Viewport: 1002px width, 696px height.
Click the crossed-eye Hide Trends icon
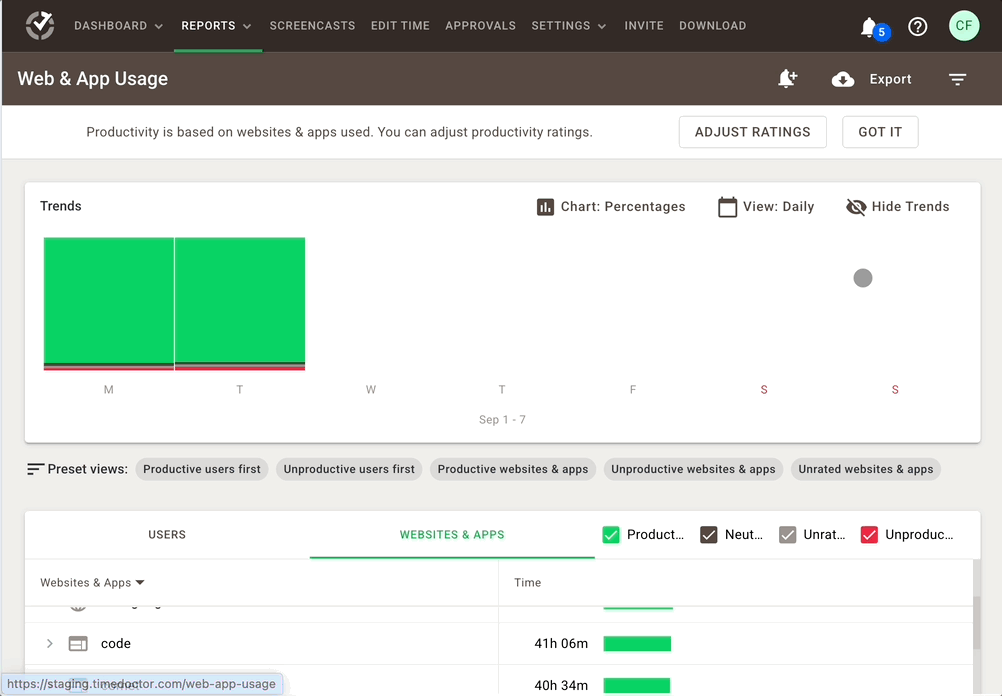click(x=856, y=207)
